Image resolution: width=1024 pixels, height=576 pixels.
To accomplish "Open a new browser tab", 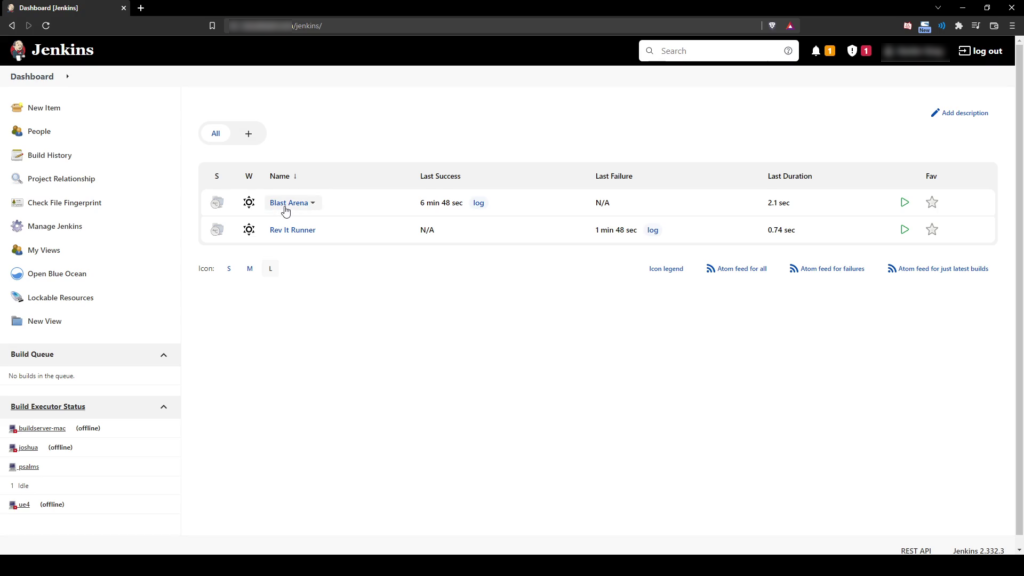I will (x=140, y=8).
